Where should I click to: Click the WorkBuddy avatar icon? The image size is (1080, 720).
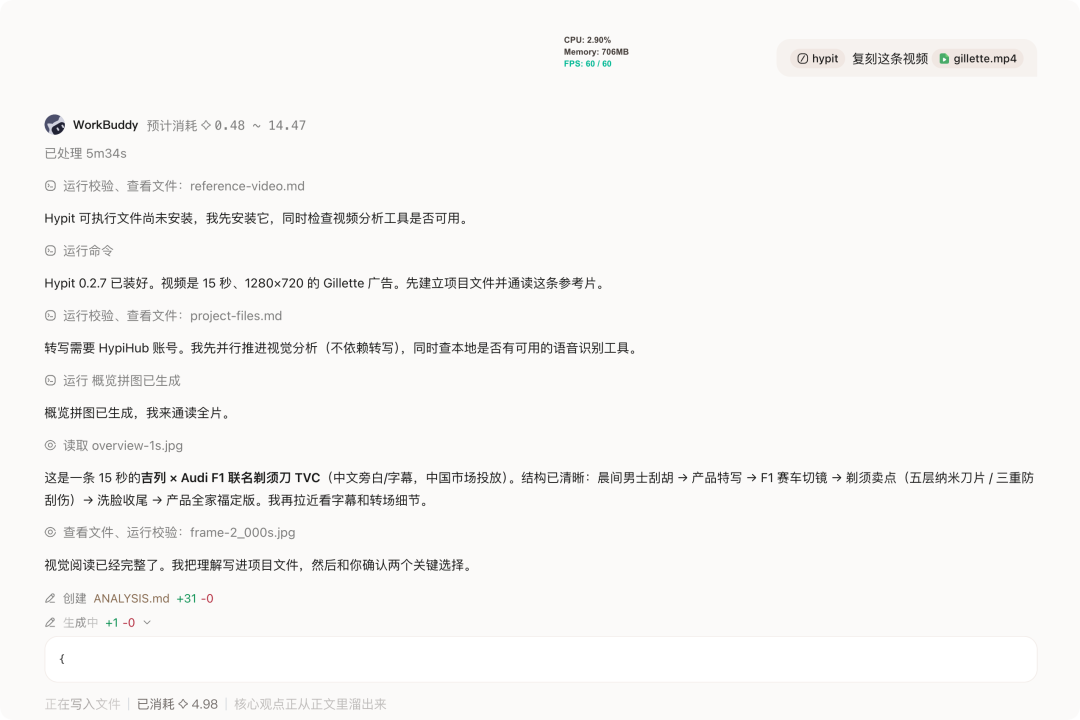(55, 125)
